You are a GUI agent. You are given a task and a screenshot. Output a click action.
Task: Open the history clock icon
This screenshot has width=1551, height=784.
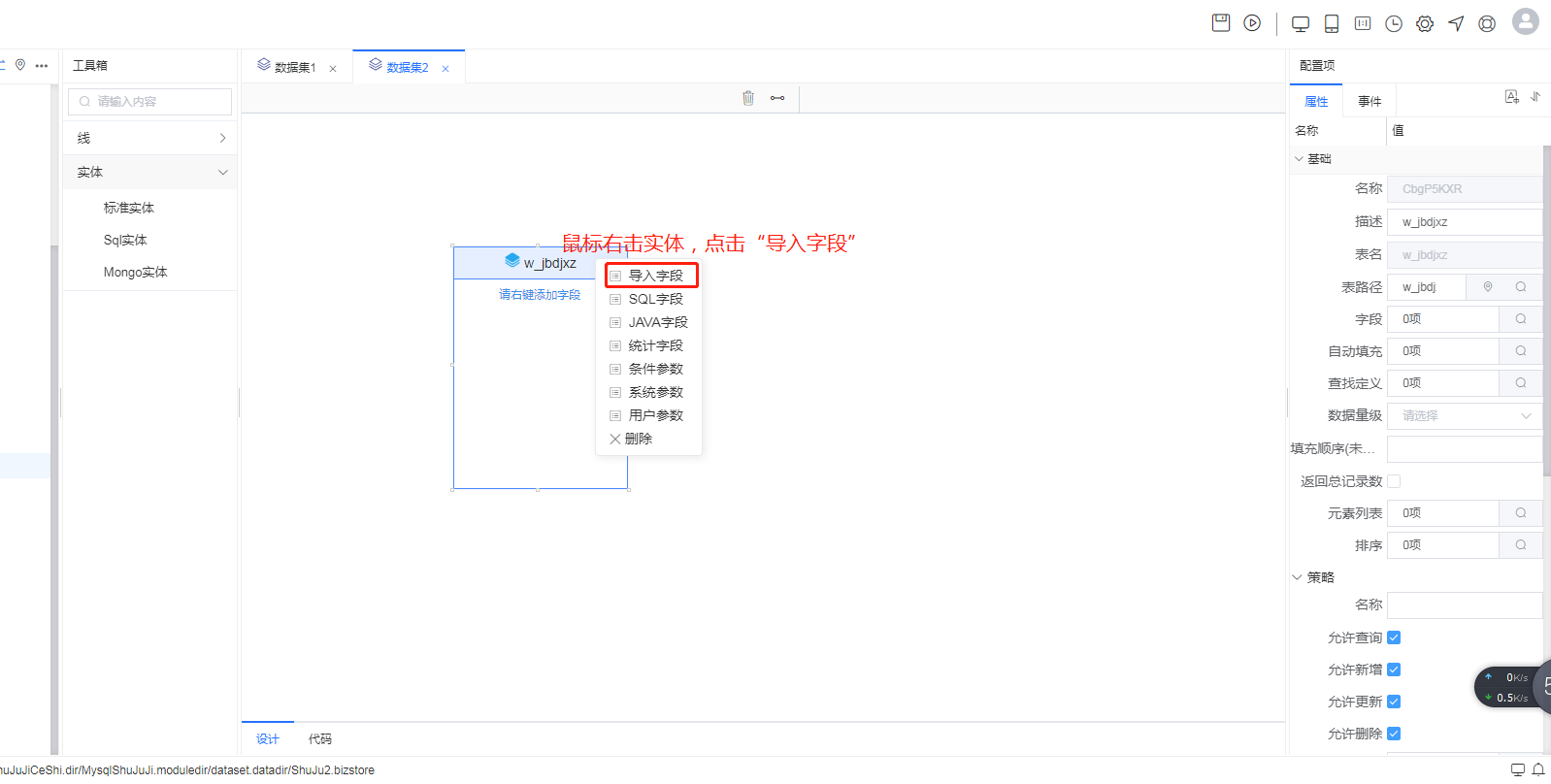[x=1394, y=24]
